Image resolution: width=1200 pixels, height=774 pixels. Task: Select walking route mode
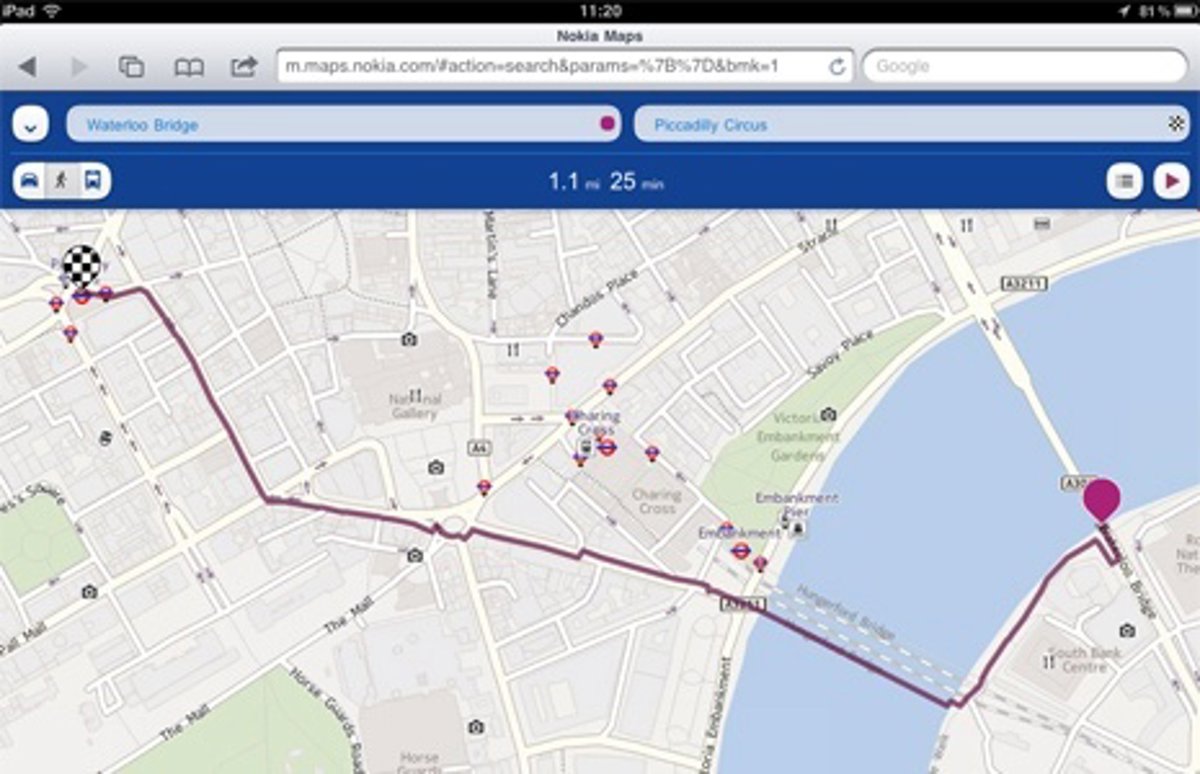click(62, 182)
